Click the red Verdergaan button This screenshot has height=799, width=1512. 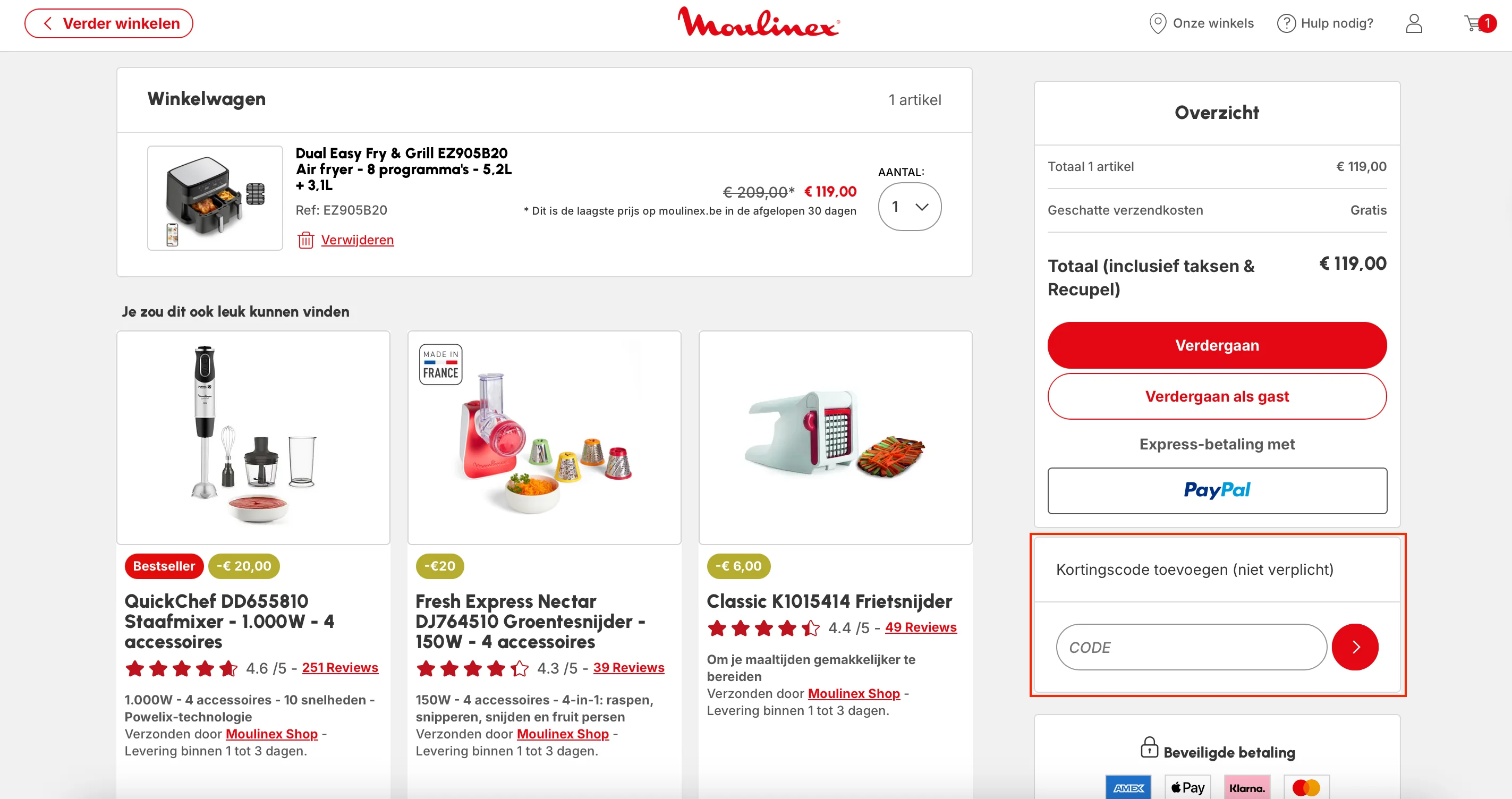tap(1217, 345)
